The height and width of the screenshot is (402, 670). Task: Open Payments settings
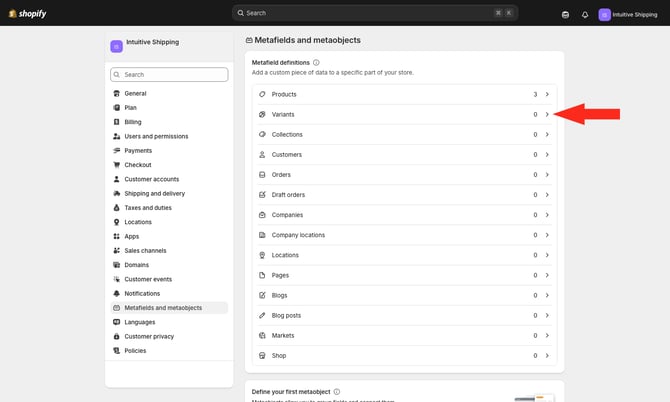[x=169, y=150]
